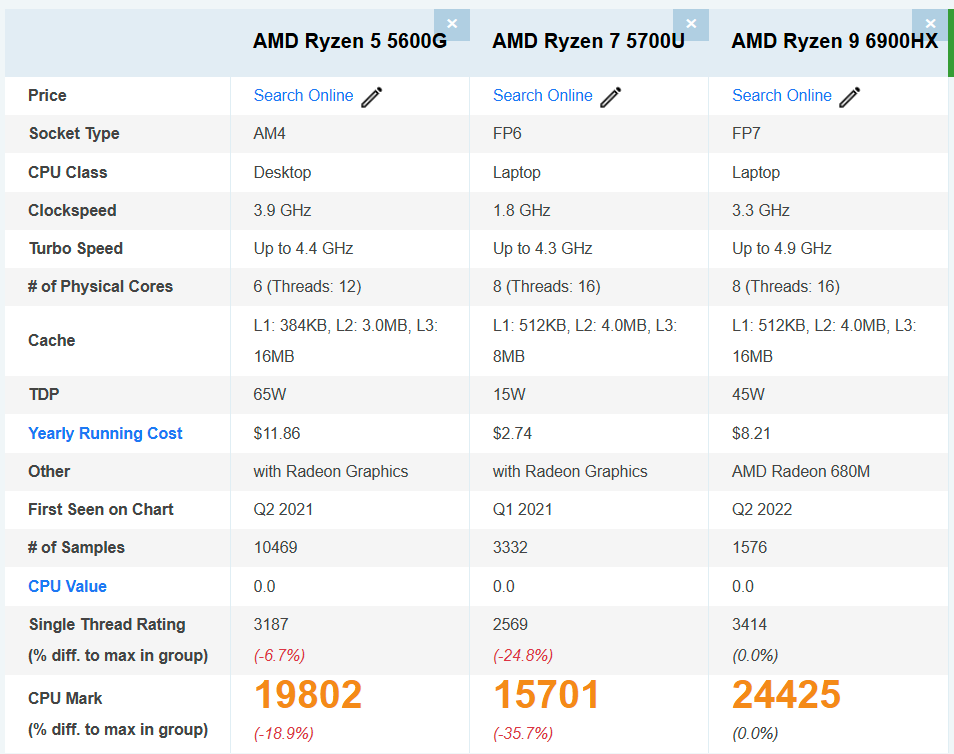954x754 pixels.
Task: Select the CPU Mark score 15701
Action: (x=546, y=694)
